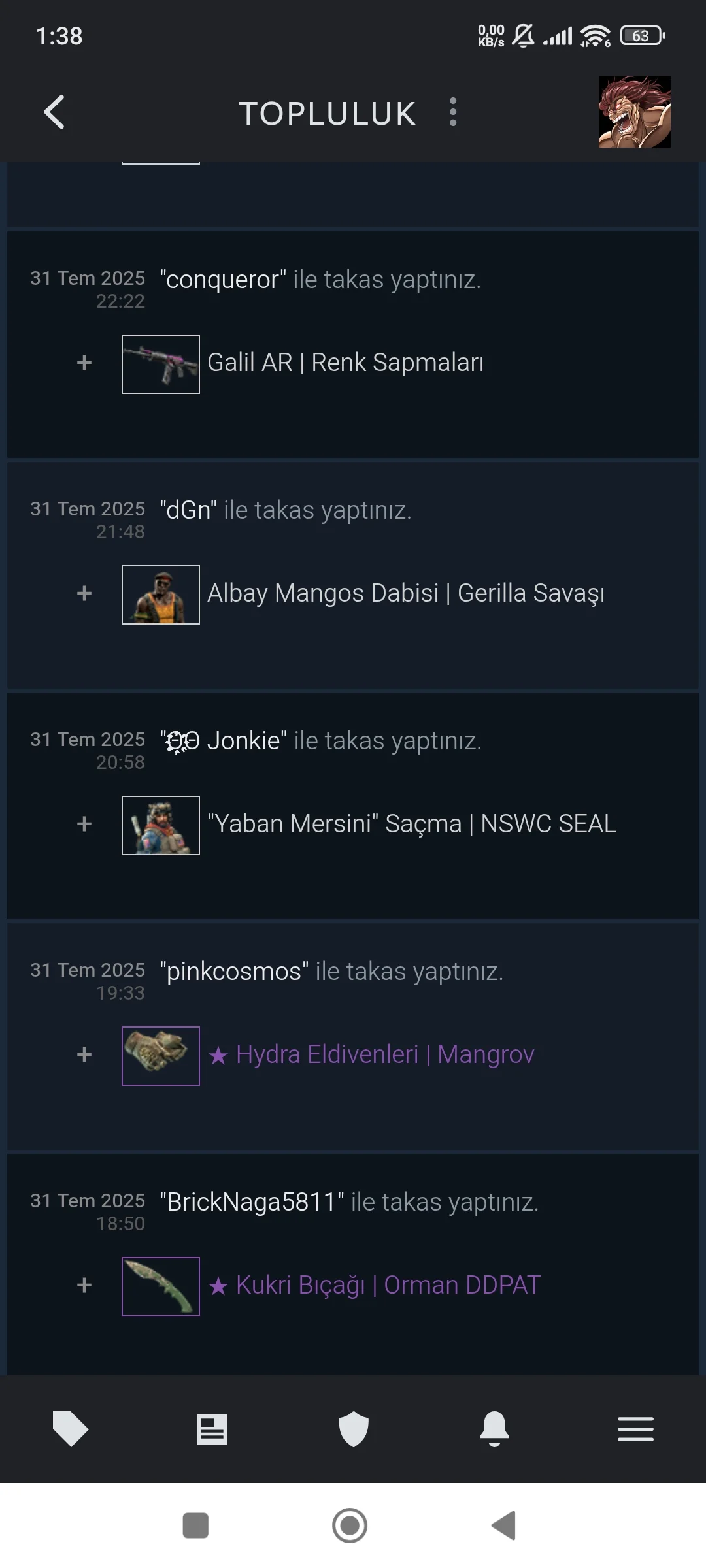
Task: Open Kukri Bıçağı | Orman DDPAT link
Action: click(374, 1285)
